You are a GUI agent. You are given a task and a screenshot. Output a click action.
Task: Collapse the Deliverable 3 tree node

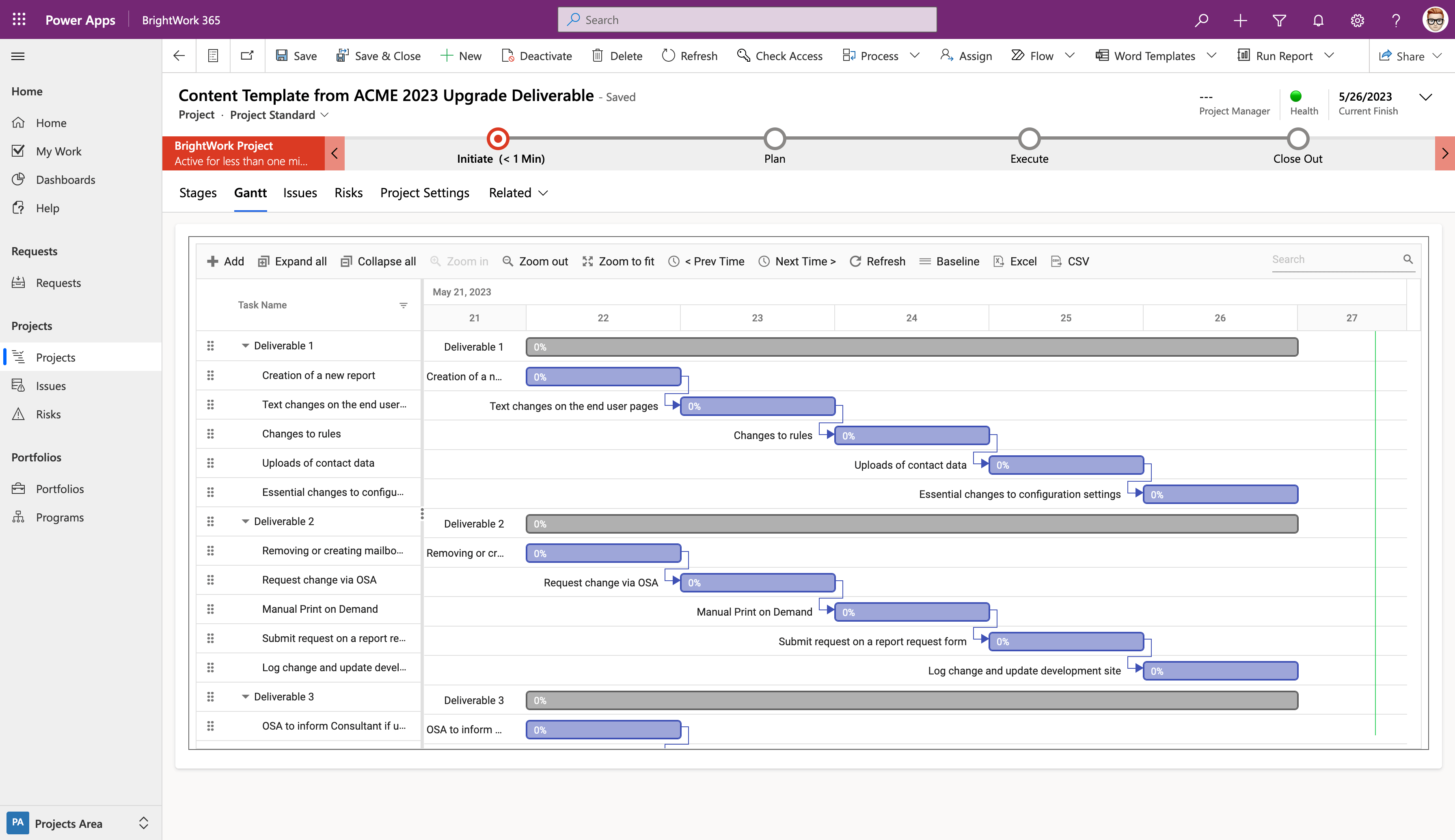[x=245, y=696]
